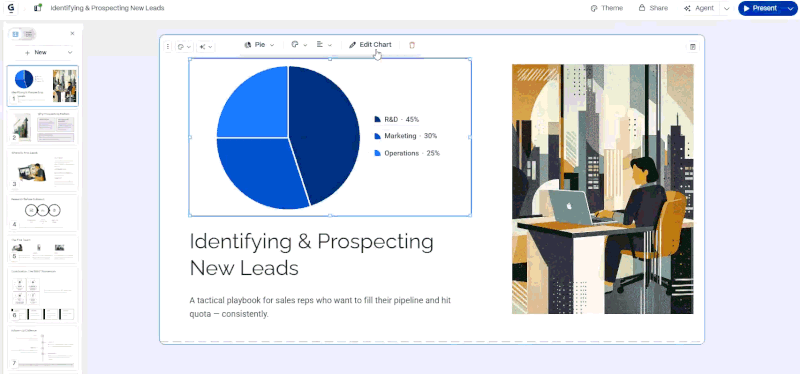Screen dimensions: 800x374
Task: Switch sidebar to filmstrip view
Action: [15, 34]
